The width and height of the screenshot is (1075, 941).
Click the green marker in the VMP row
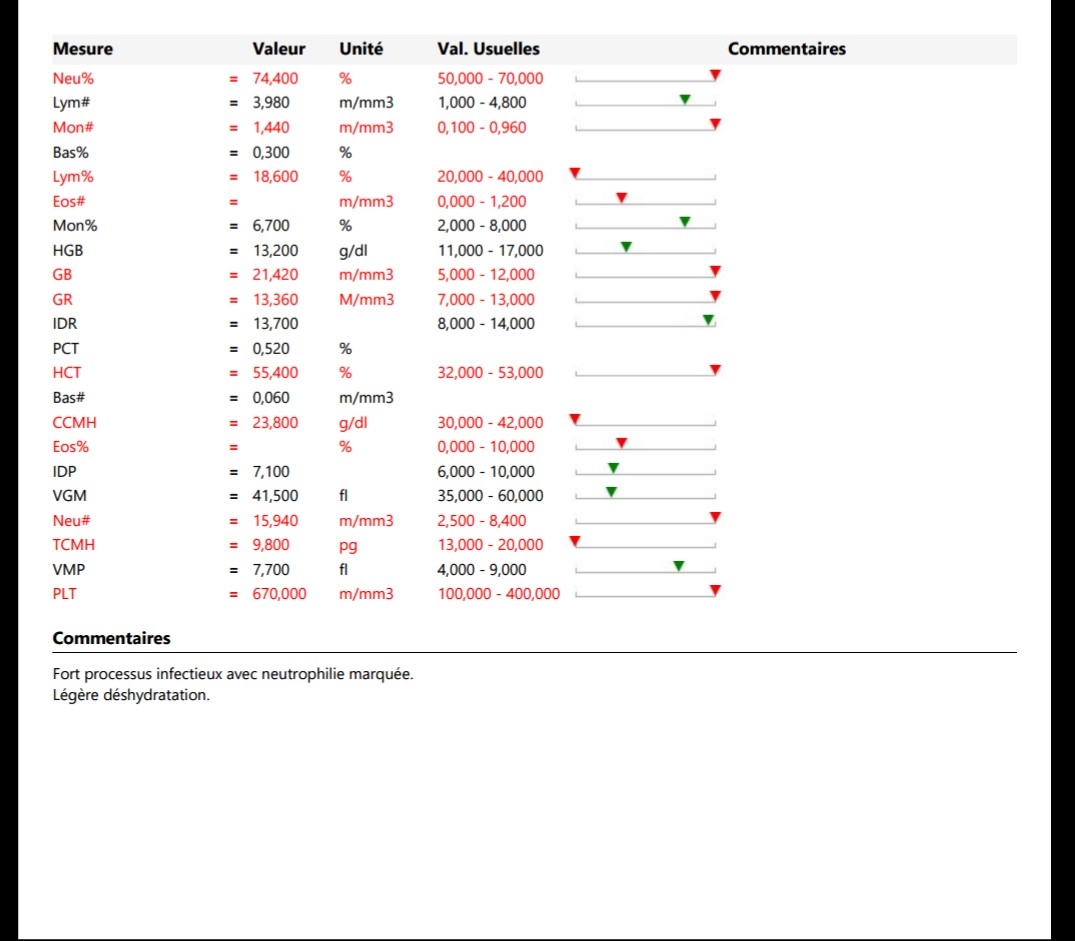coord(679,566)
